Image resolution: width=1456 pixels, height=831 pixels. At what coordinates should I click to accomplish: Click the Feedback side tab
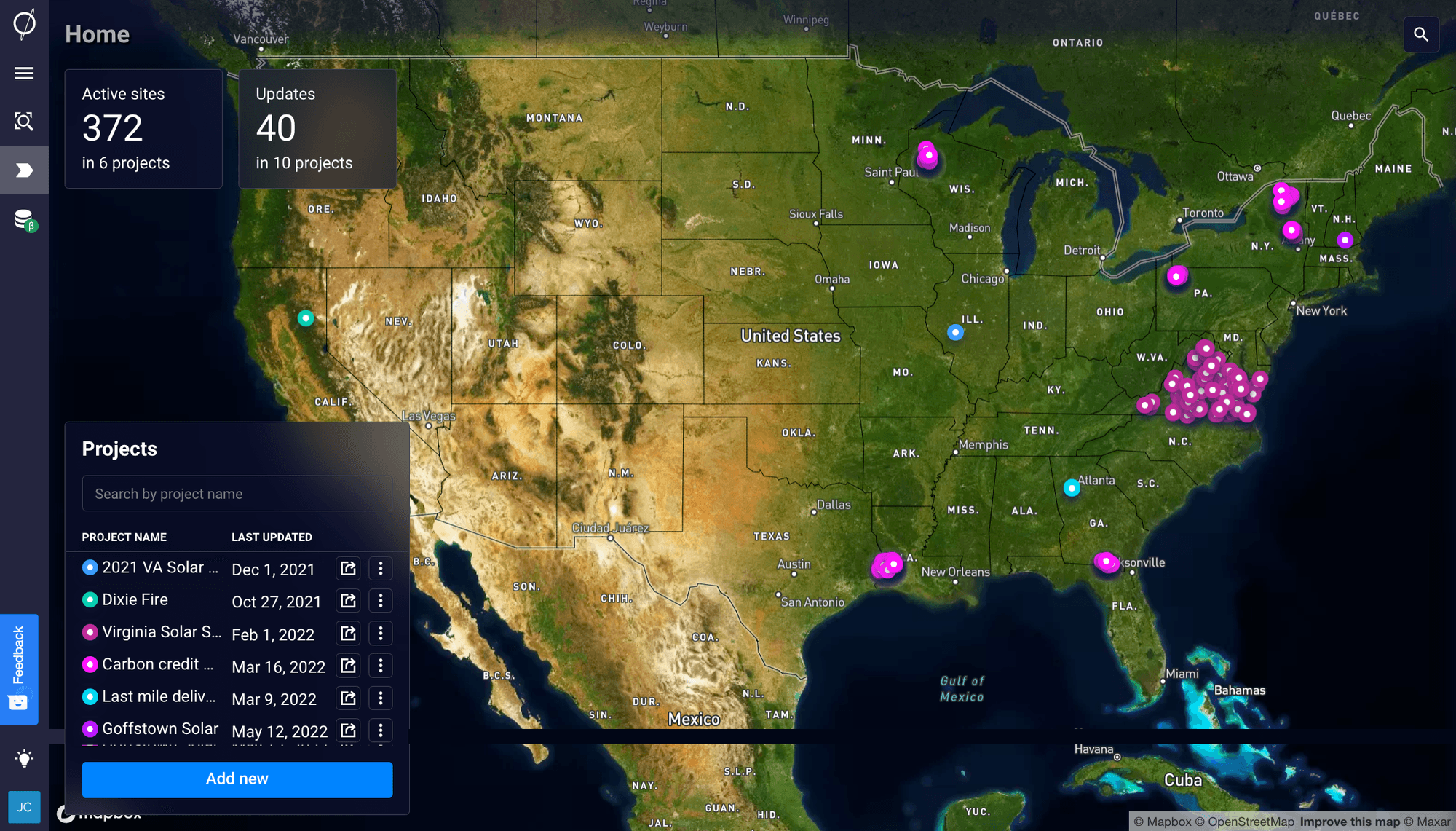[x=19, y=669]
